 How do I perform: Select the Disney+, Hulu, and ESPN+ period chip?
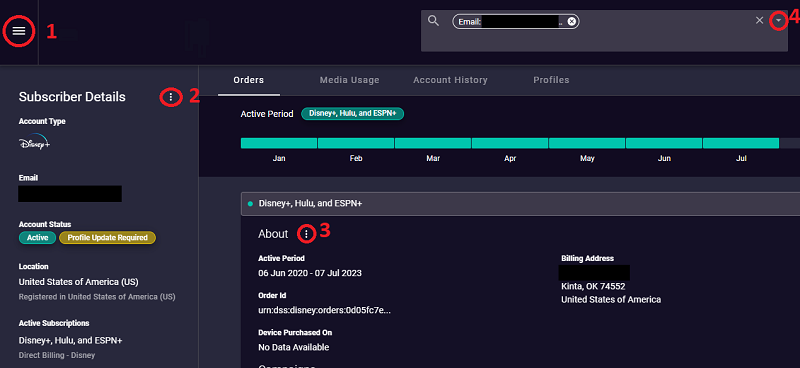[x=353, y=114]
